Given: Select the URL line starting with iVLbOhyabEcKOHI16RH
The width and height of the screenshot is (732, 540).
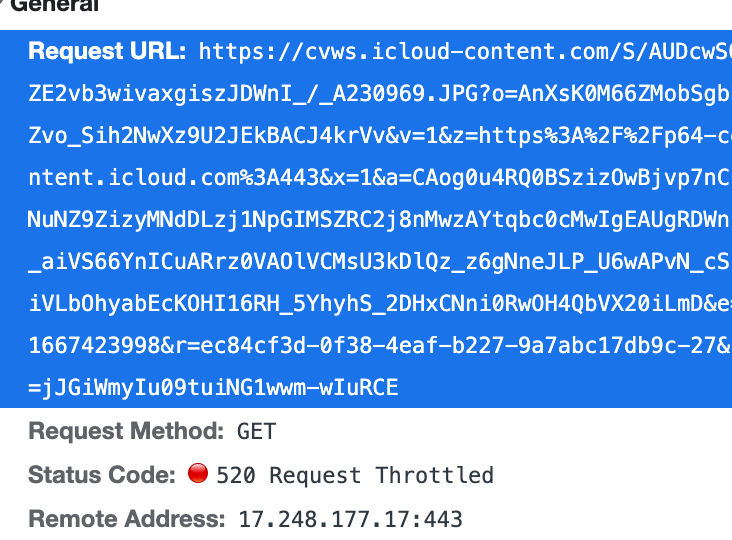Looking at the screenshot, I should [x=380, y=304].
